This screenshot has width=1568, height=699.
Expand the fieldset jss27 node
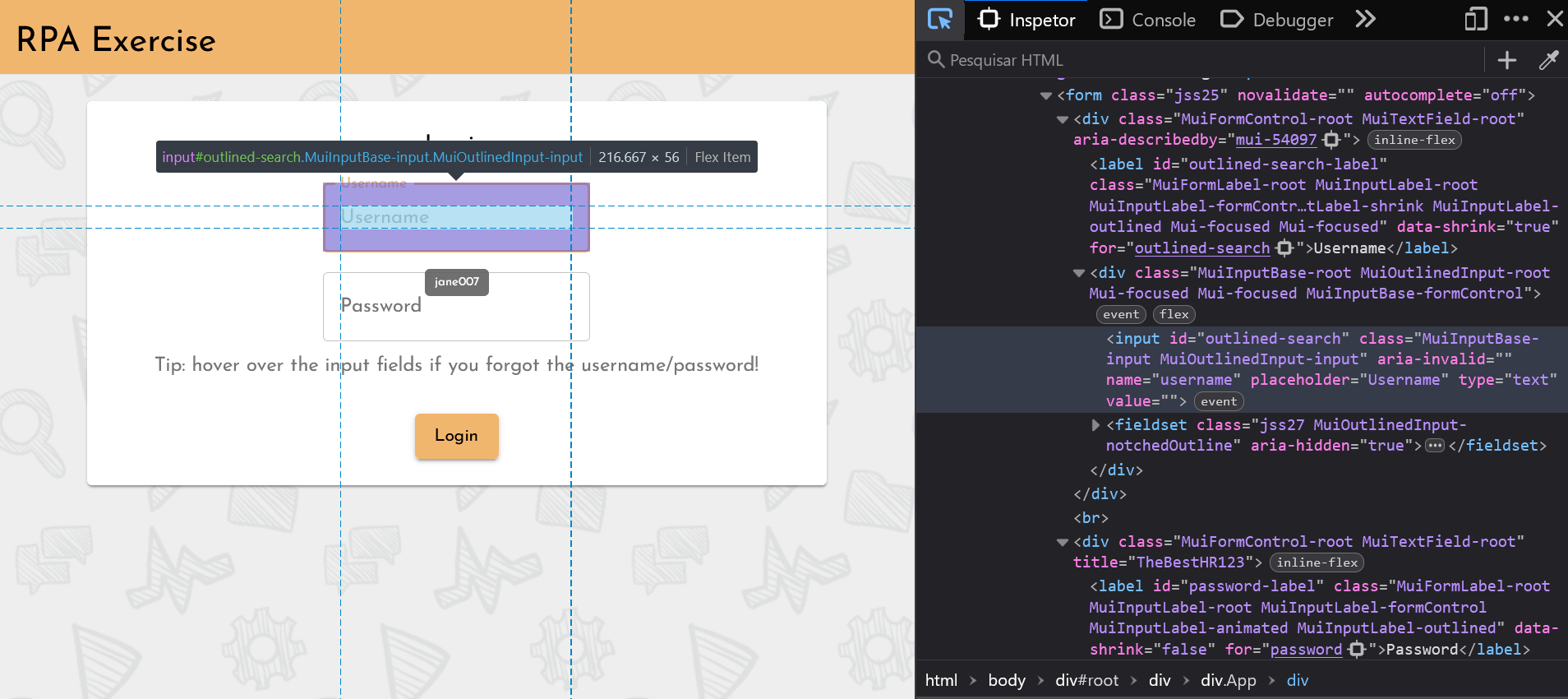[1095, 425]
